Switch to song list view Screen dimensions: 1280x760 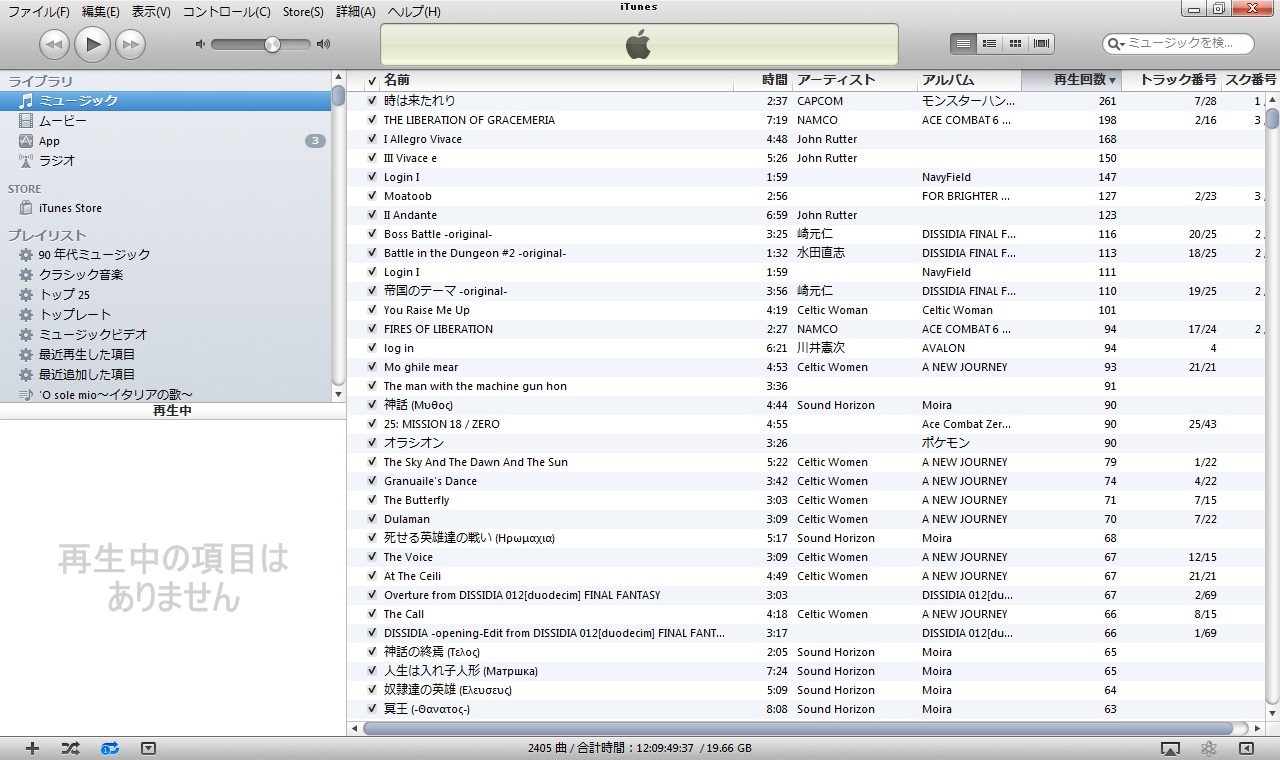coord(963,44)
